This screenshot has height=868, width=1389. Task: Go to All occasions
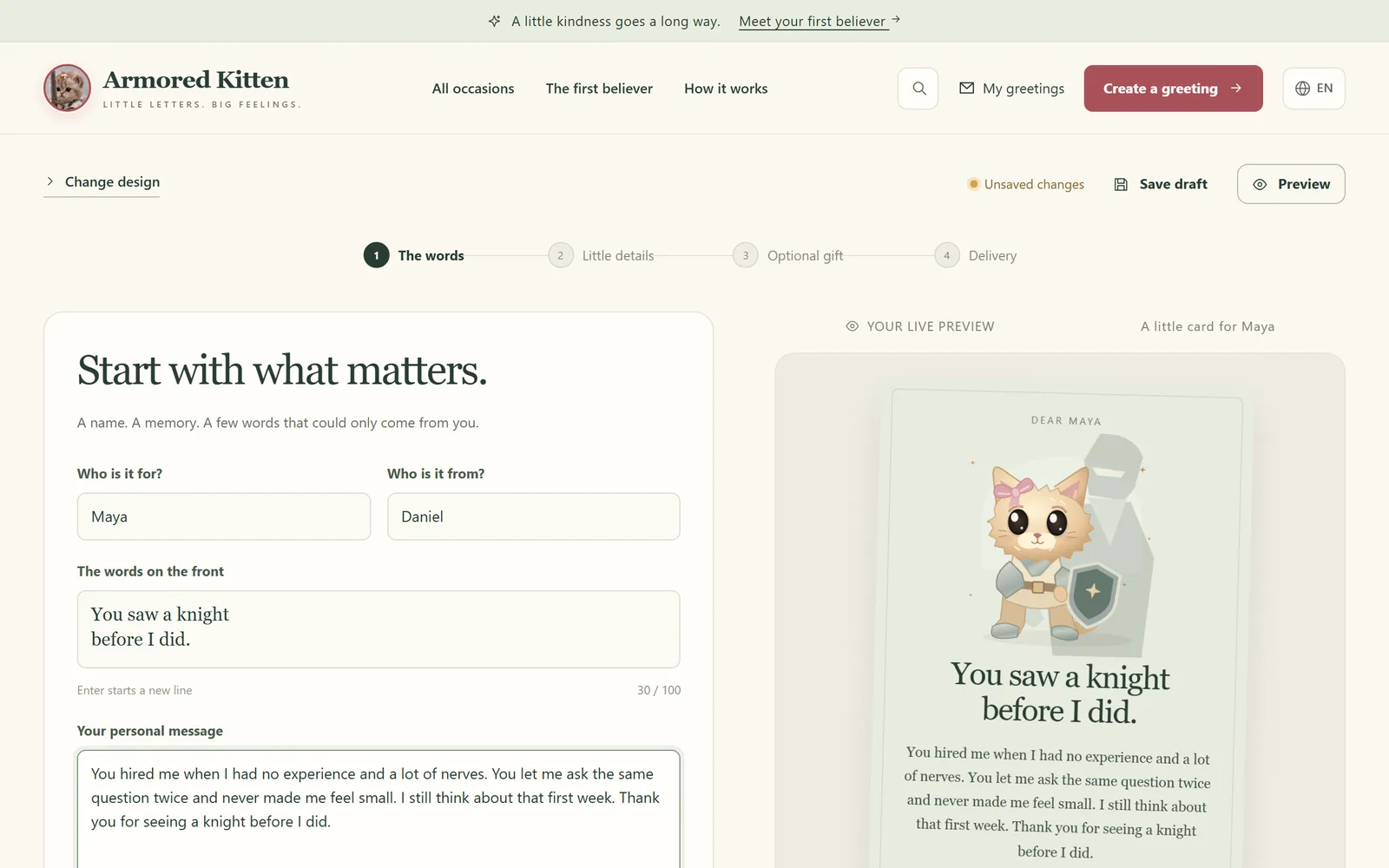(x=473, y=89)
